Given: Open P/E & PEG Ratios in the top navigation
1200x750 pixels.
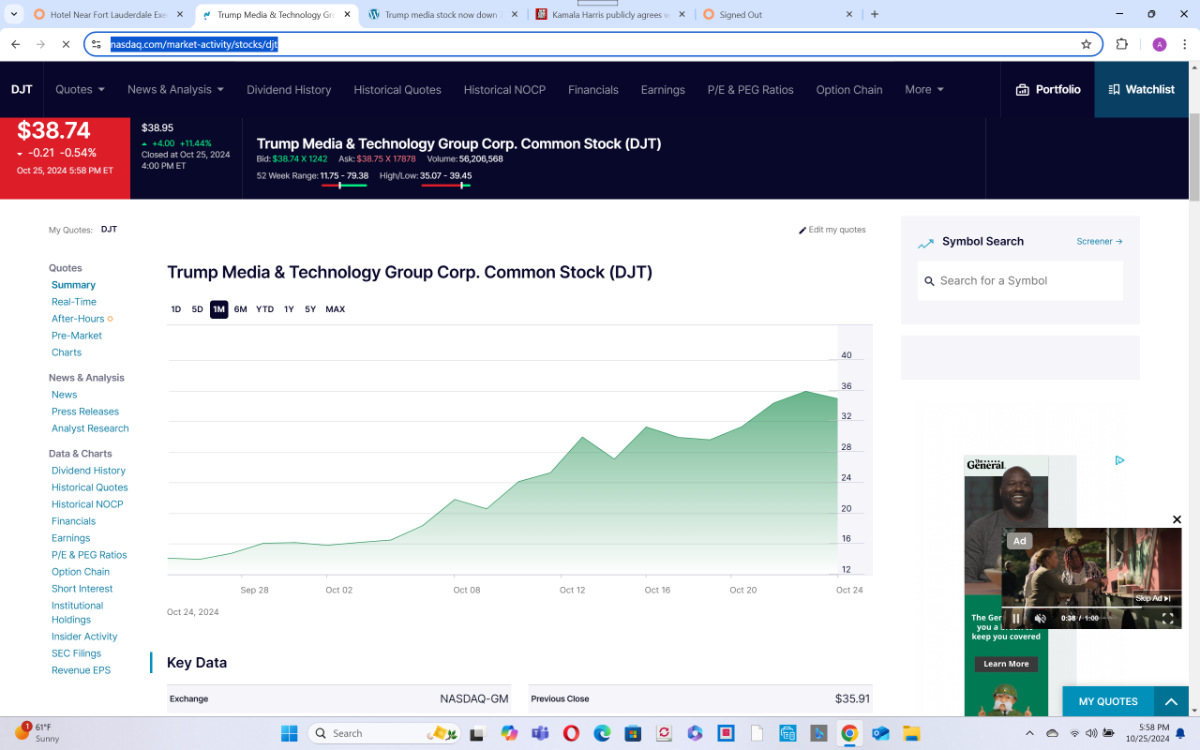Looking at the screenshot, I should pos(750,90).
